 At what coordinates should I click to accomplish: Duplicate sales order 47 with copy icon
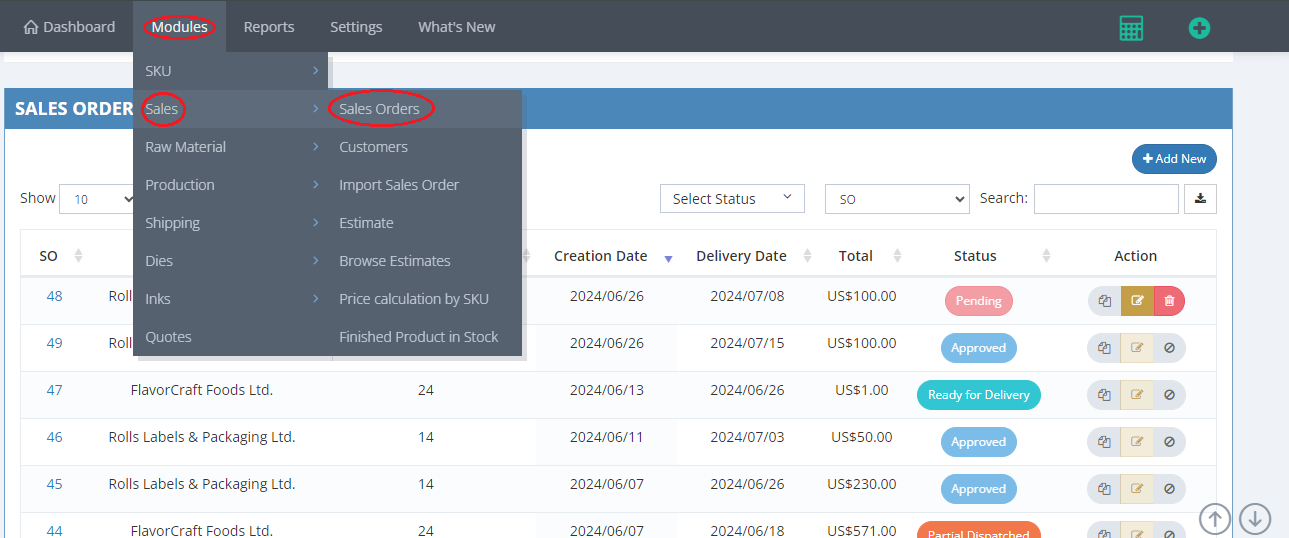(x=1104, y=395)
